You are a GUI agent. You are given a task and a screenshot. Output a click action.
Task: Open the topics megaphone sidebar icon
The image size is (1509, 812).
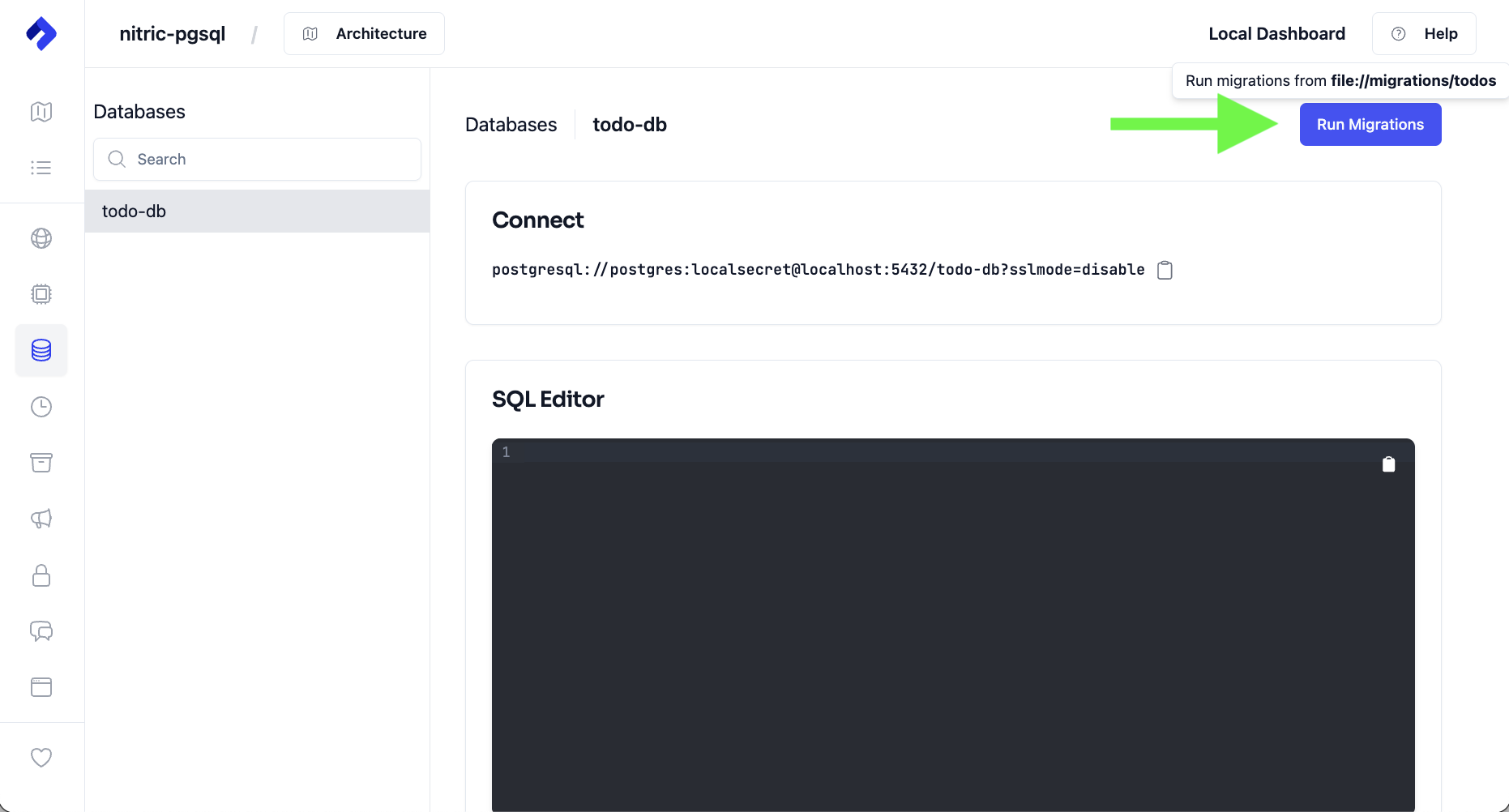coord(41,519)
